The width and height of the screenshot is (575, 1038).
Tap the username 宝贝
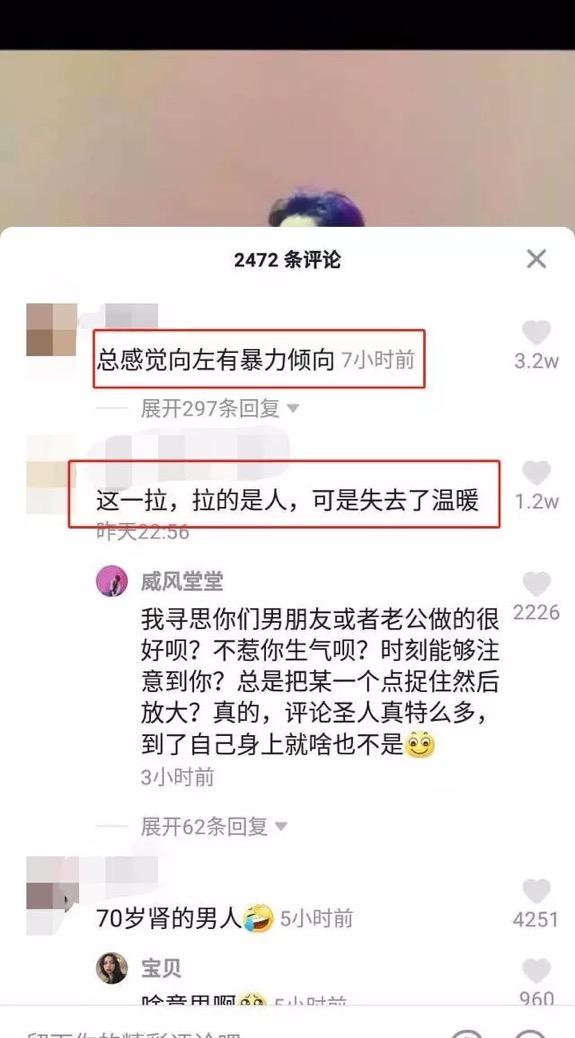coord(161,968)
